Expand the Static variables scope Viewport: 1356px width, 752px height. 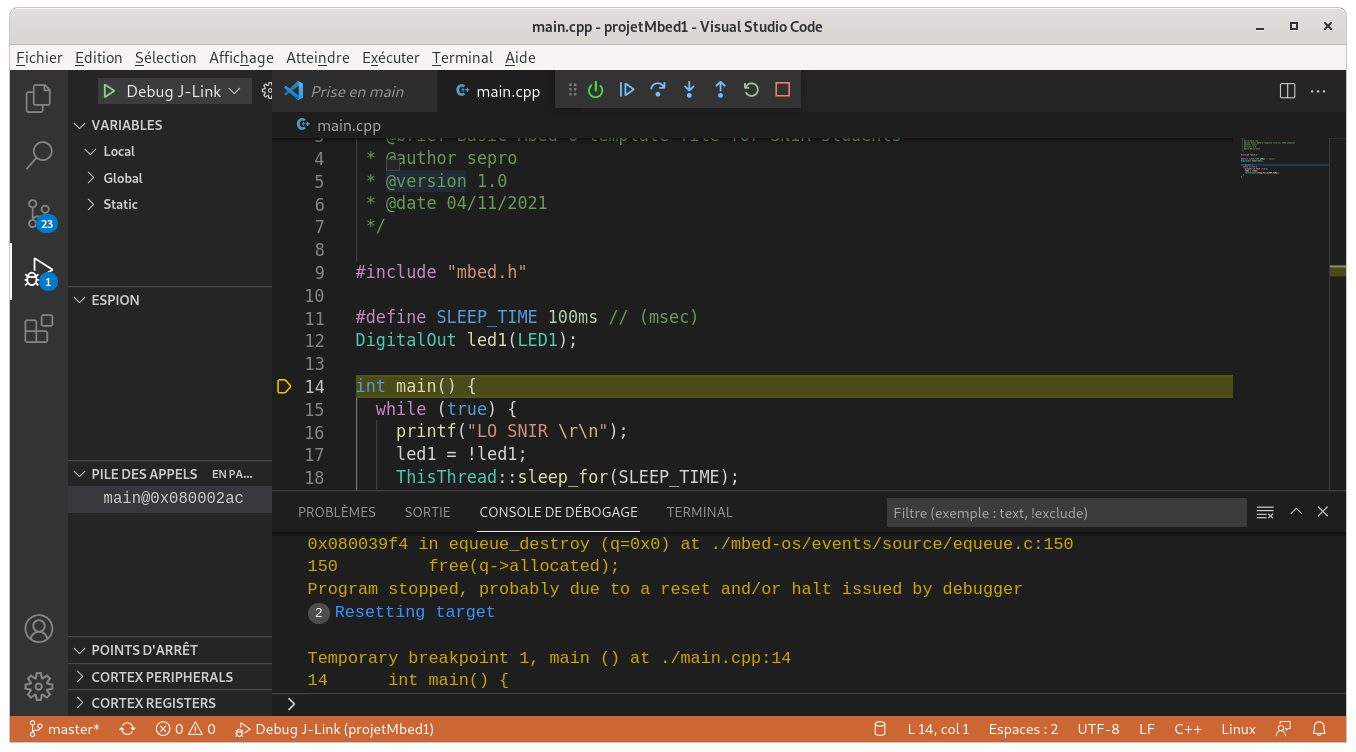tap(170, 204)
